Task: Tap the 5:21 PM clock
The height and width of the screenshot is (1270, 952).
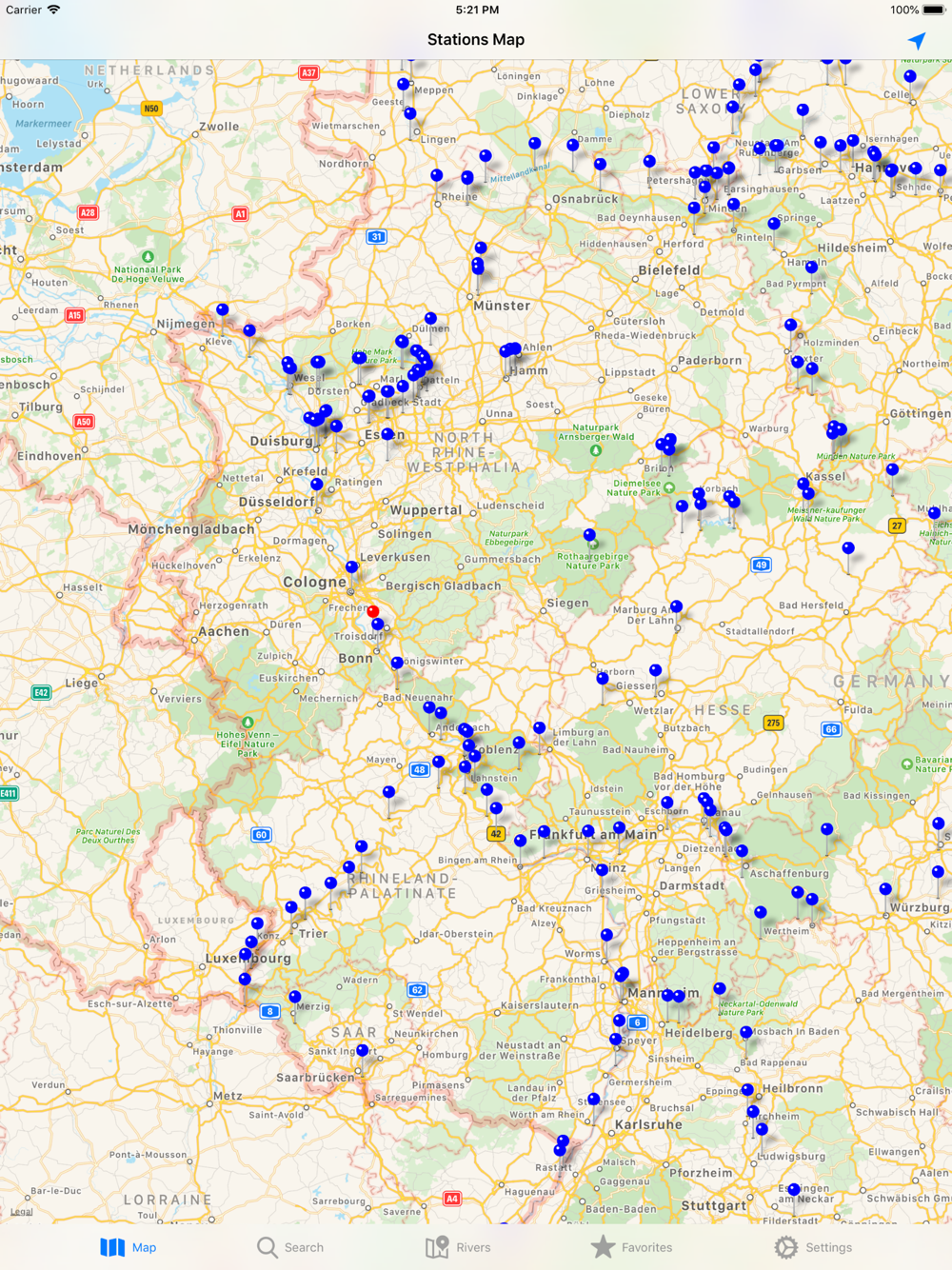Action: 477,10
